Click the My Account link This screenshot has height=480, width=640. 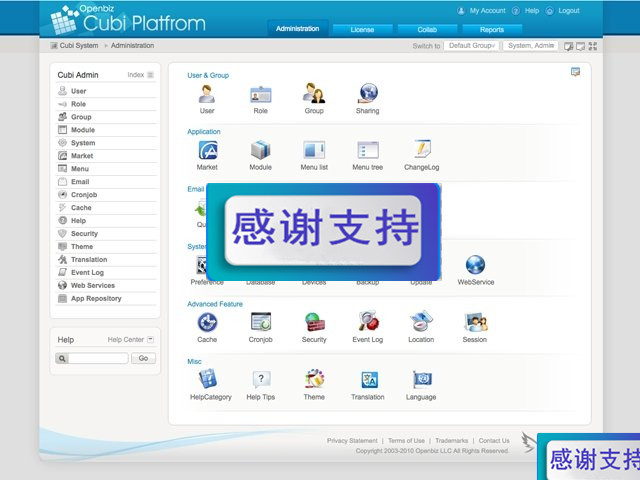tap(487, 11)
